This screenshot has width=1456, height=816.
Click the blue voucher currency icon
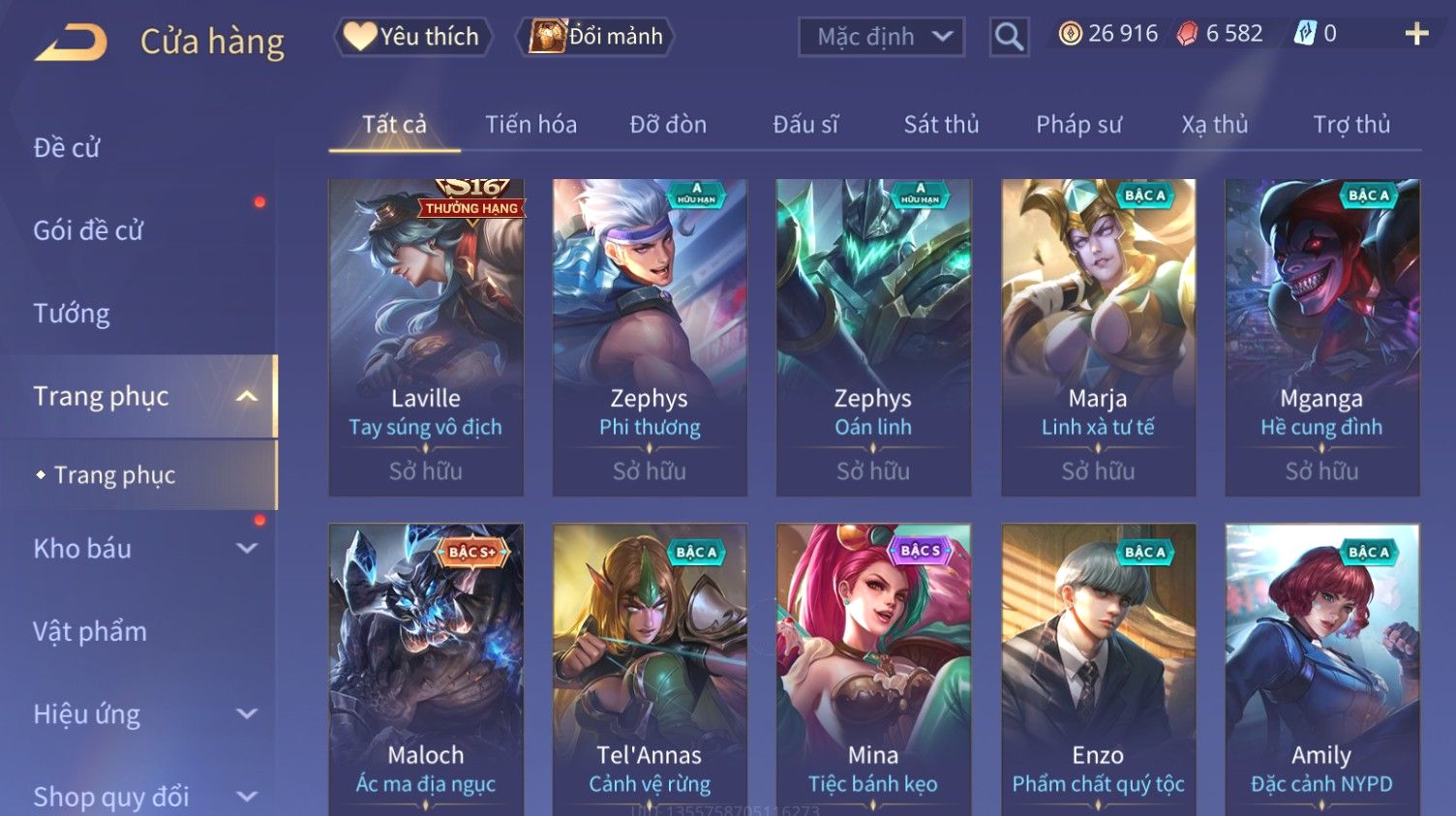(x=1305, y=34)
